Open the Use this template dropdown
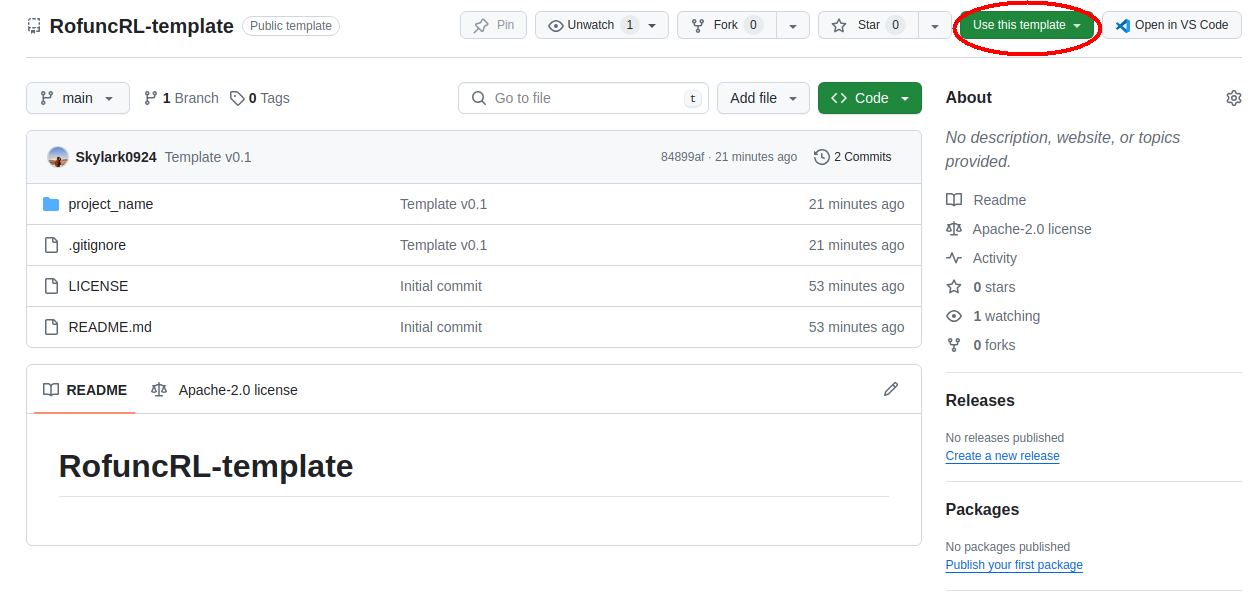 click(x=1027, y=25)
